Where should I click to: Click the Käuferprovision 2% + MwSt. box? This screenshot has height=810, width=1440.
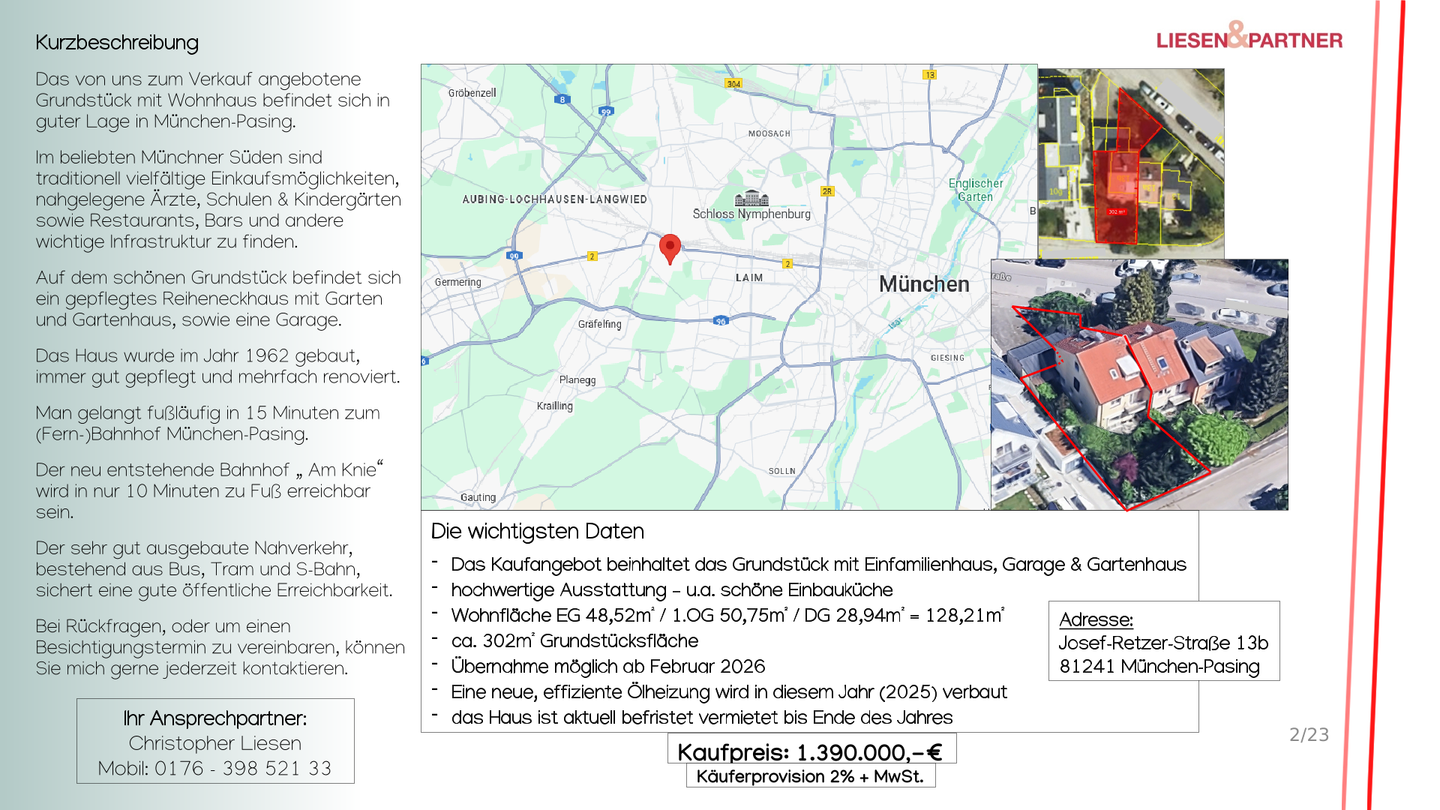tap(810, 776)
